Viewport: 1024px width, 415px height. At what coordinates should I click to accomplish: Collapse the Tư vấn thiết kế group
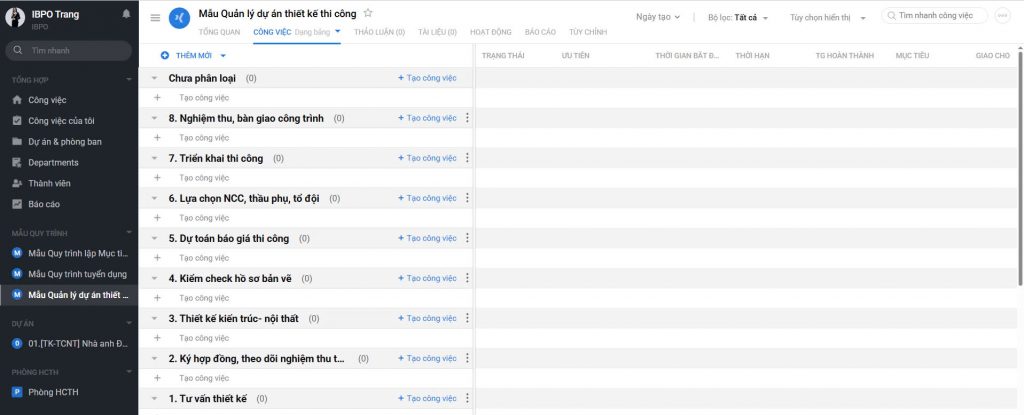point(154,398)
